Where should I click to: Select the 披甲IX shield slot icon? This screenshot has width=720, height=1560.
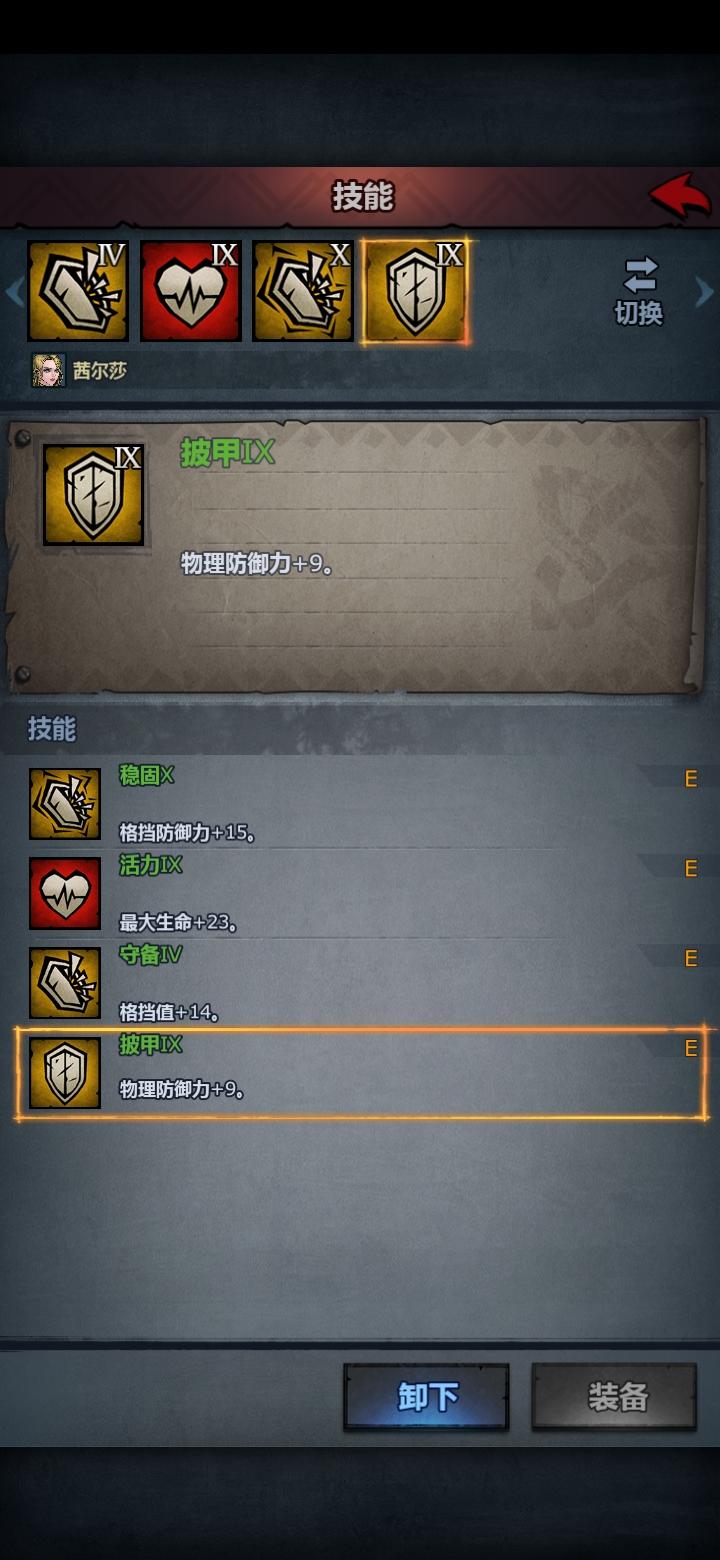coord(416,291)
